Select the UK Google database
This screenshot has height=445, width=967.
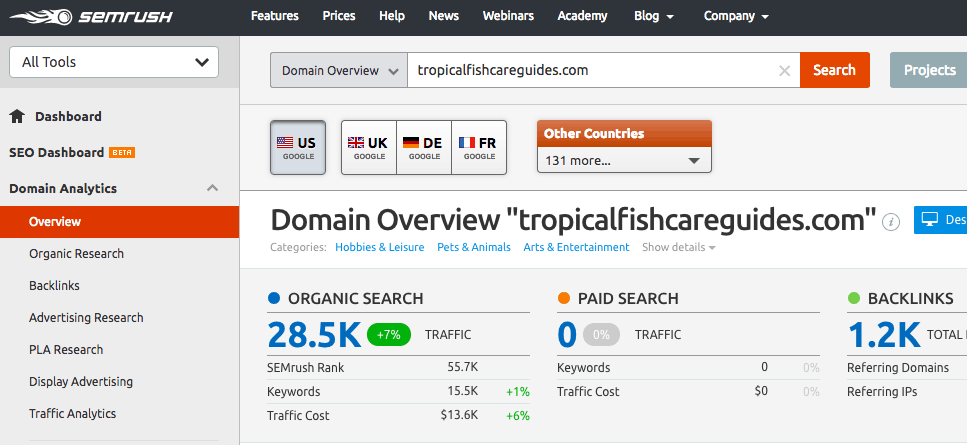click(369, 147)
